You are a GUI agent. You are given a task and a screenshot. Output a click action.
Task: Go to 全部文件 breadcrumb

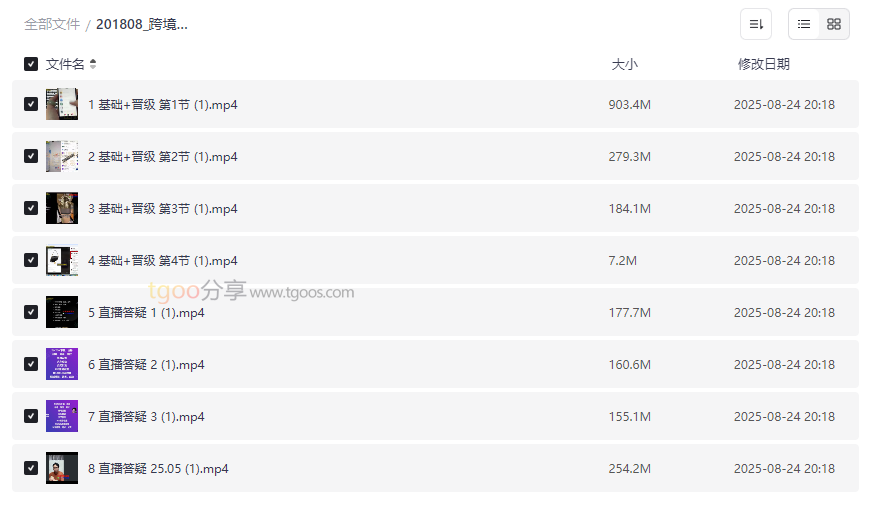pos(52,24)
